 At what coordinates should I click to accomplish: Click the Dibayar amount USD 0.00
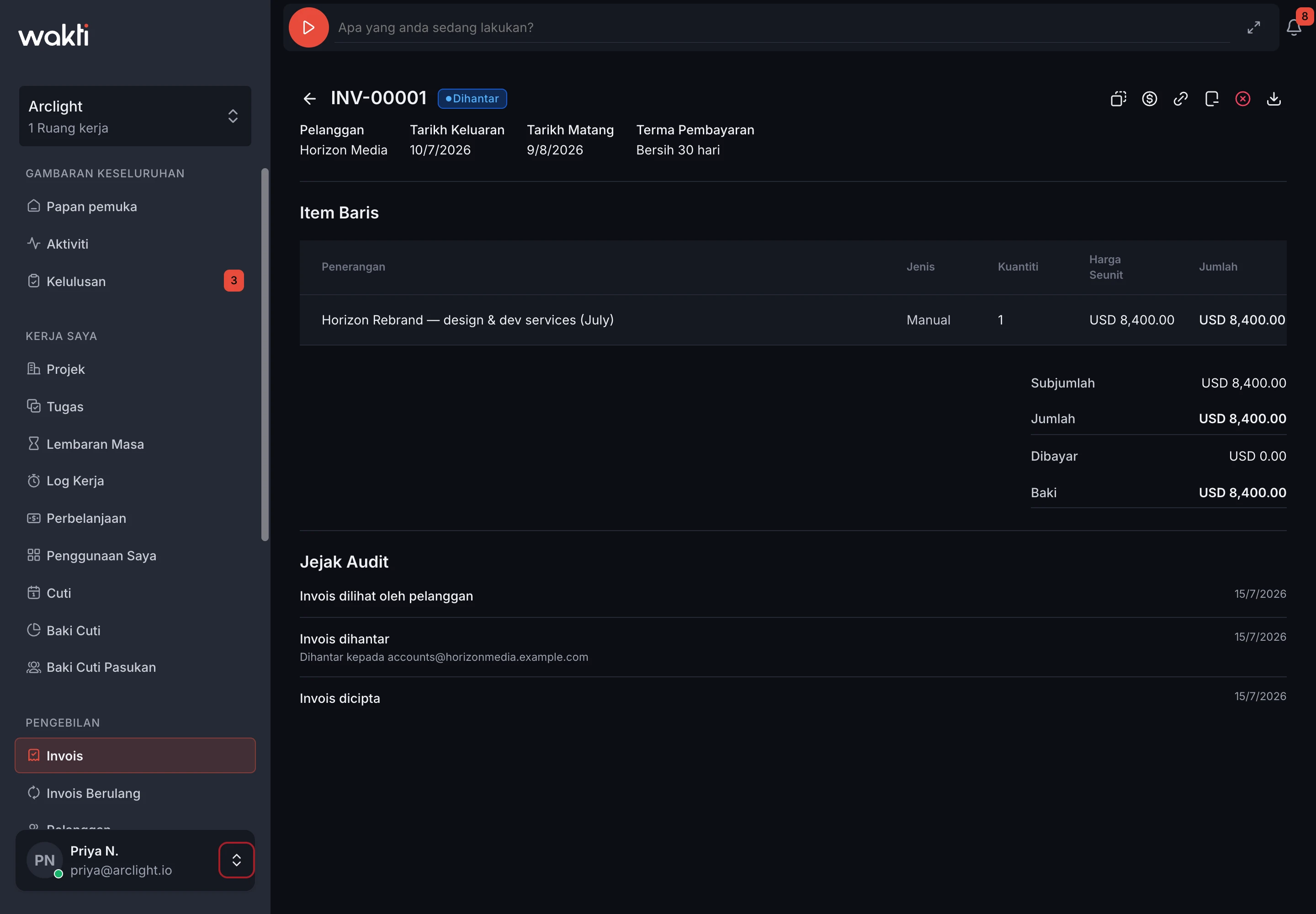pyautogui.click(x=1258, y=456)
